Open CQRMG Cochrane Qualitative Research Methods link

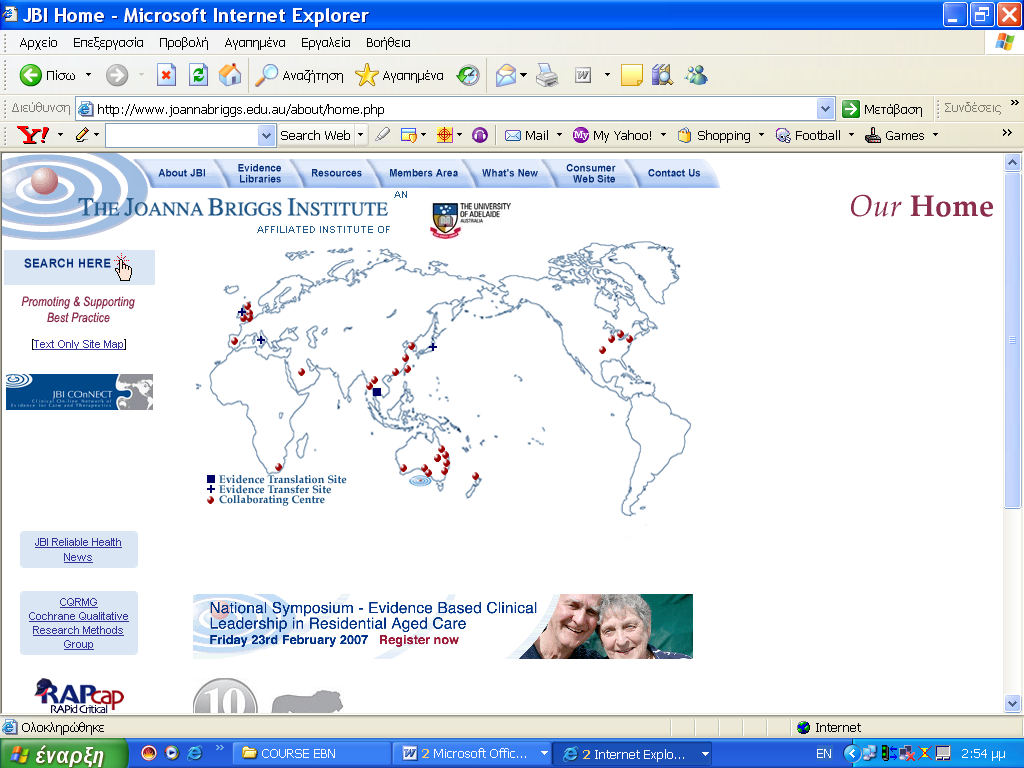pos(78,623)
